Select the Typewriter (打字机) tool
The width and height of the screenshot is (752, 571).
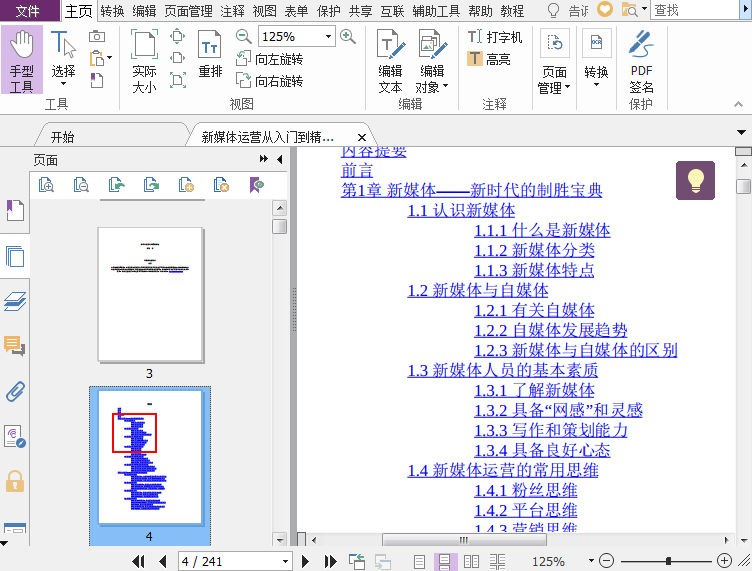(x=495, y=37)
